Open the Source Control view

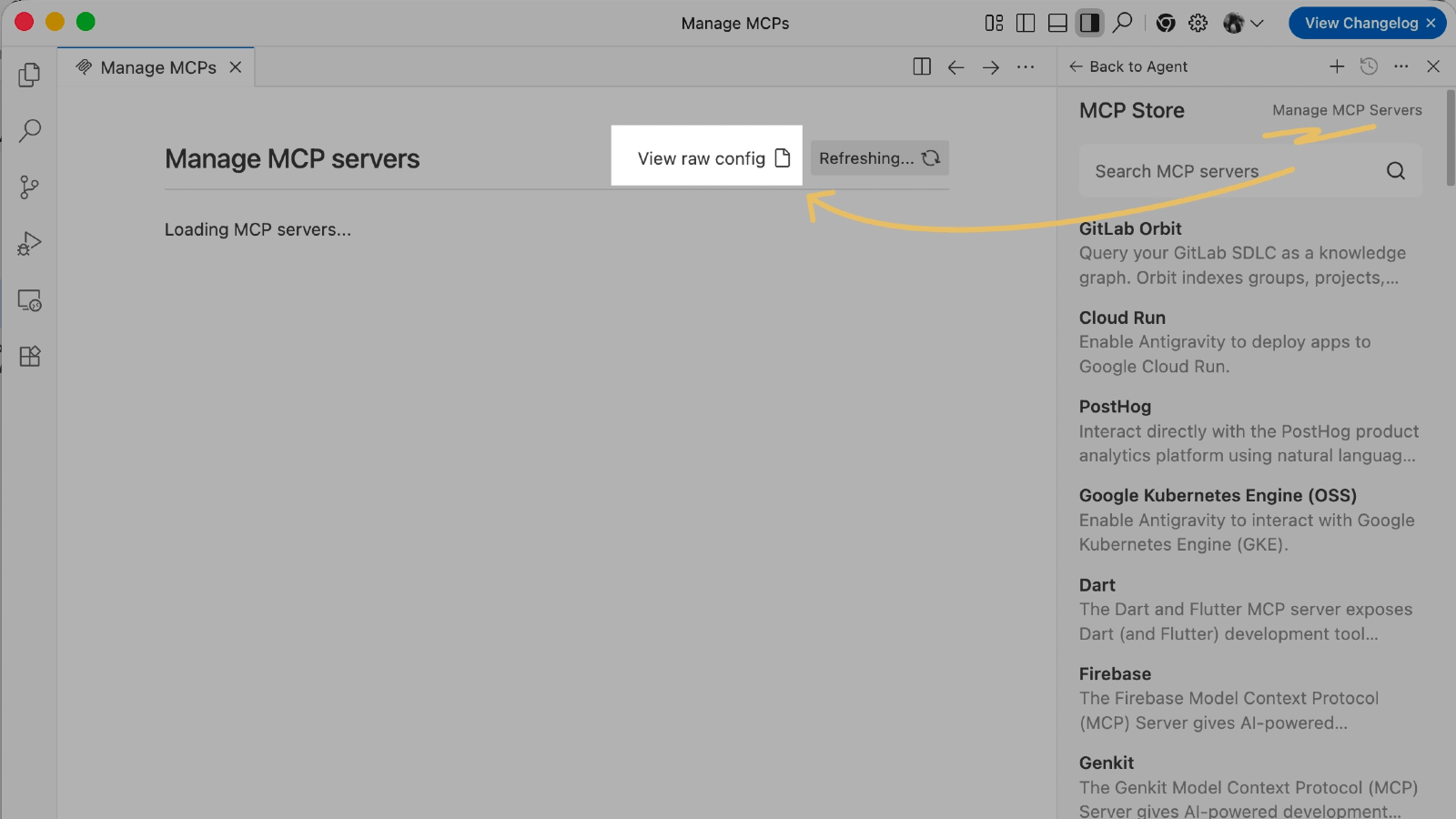tap(29, 187)
